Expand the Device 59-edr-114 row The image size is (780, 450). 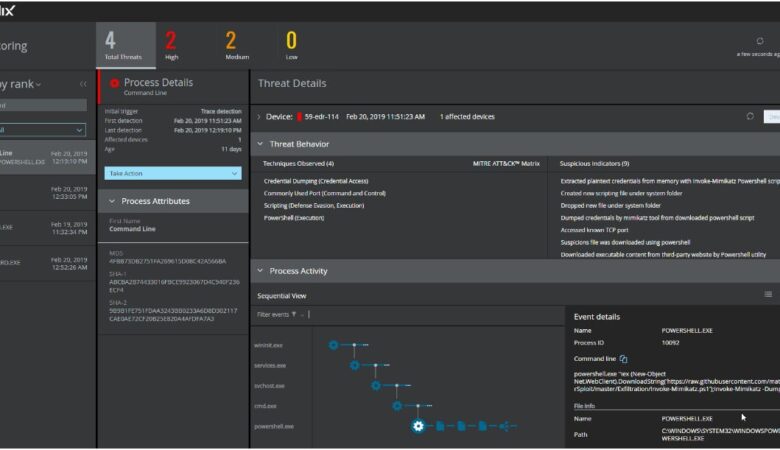click(259, 117)
